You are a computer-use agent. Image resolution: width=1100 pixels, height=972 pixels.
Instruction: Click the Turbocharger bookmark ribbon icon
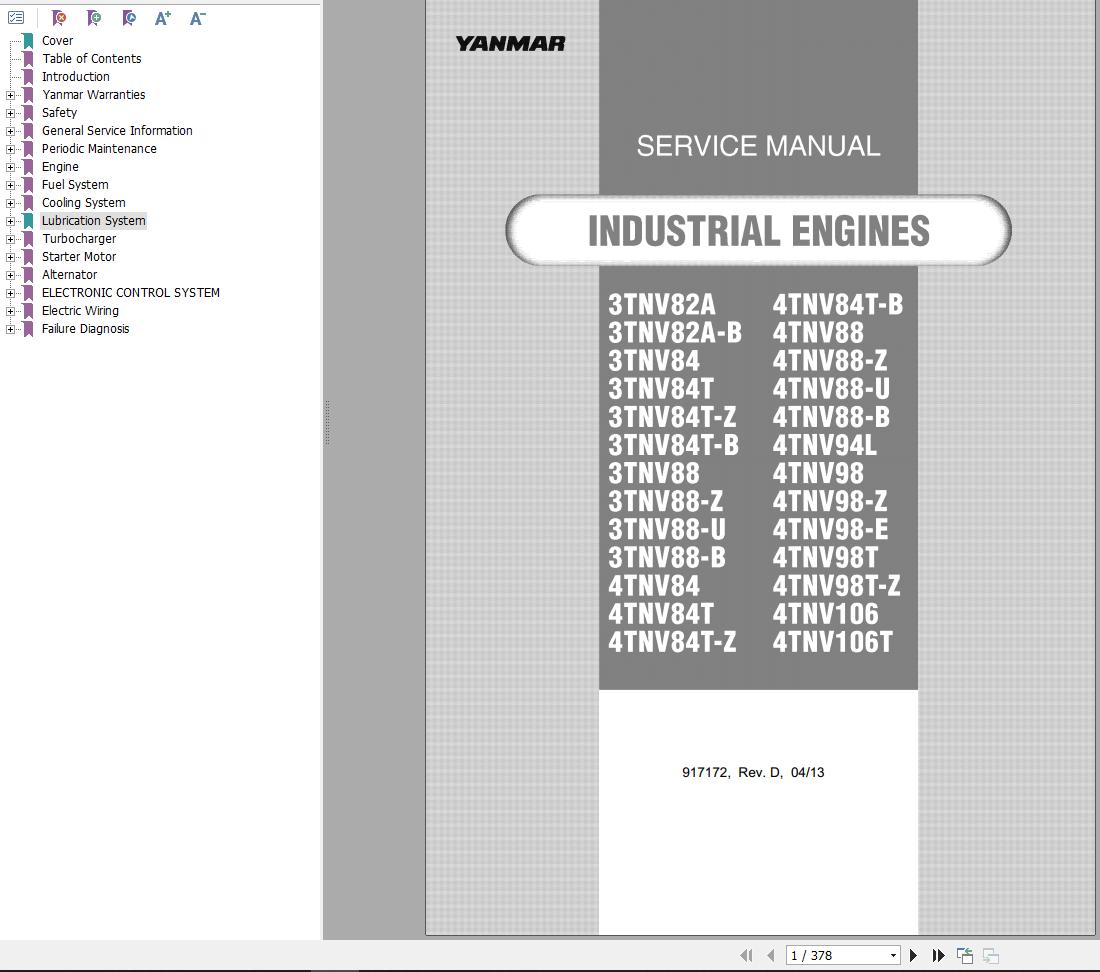(28, 238)
